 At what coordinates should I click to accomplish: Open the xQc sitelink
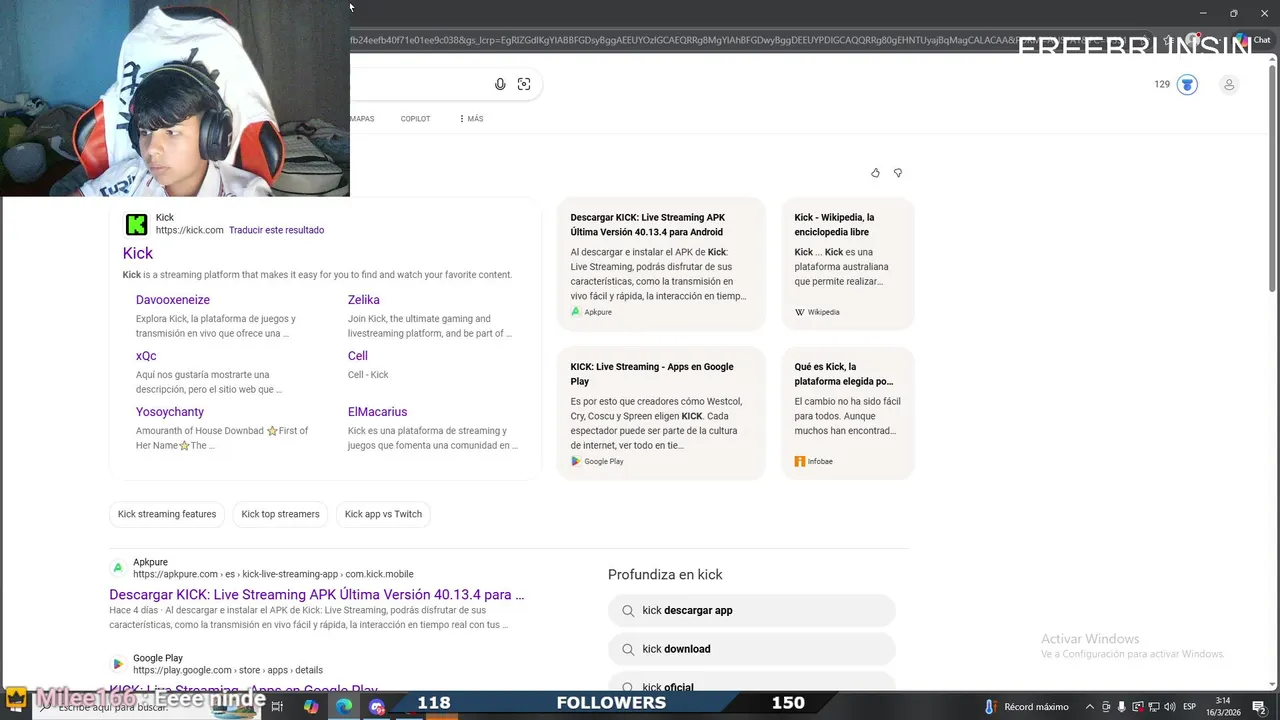tap(146, 356)
